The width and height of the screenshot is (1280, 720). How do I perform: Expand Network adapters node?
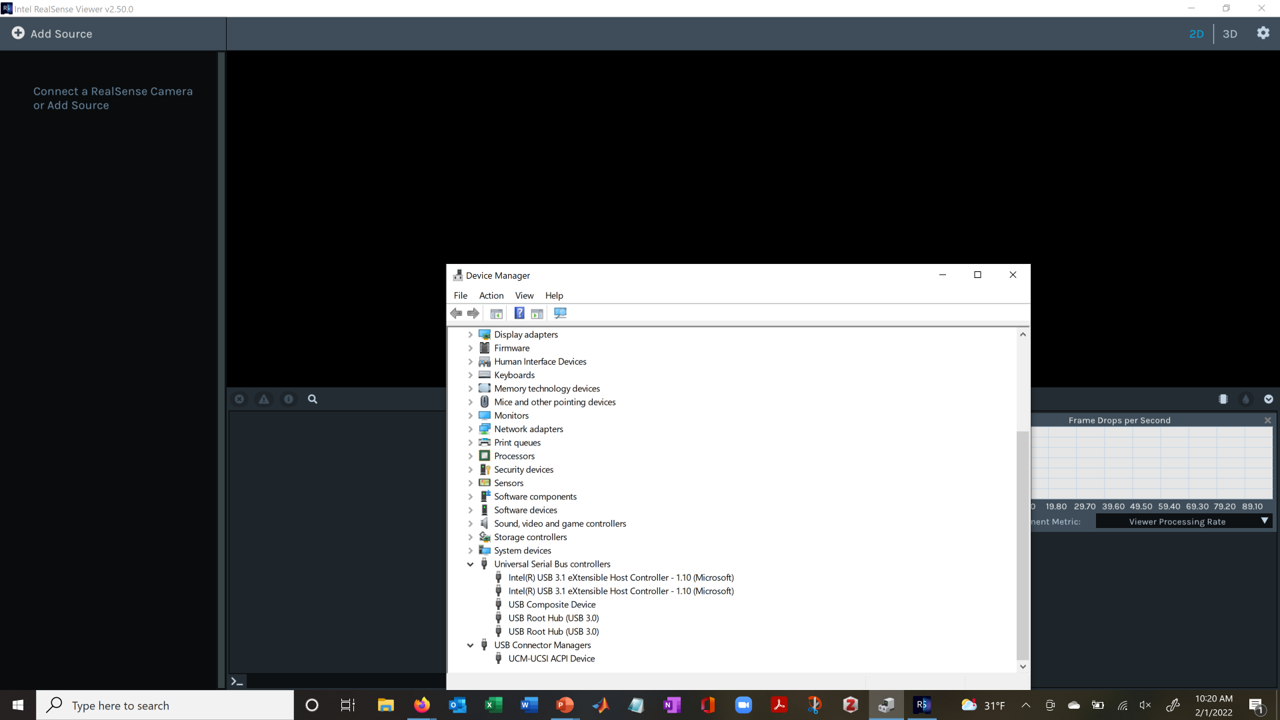(470, 429)
